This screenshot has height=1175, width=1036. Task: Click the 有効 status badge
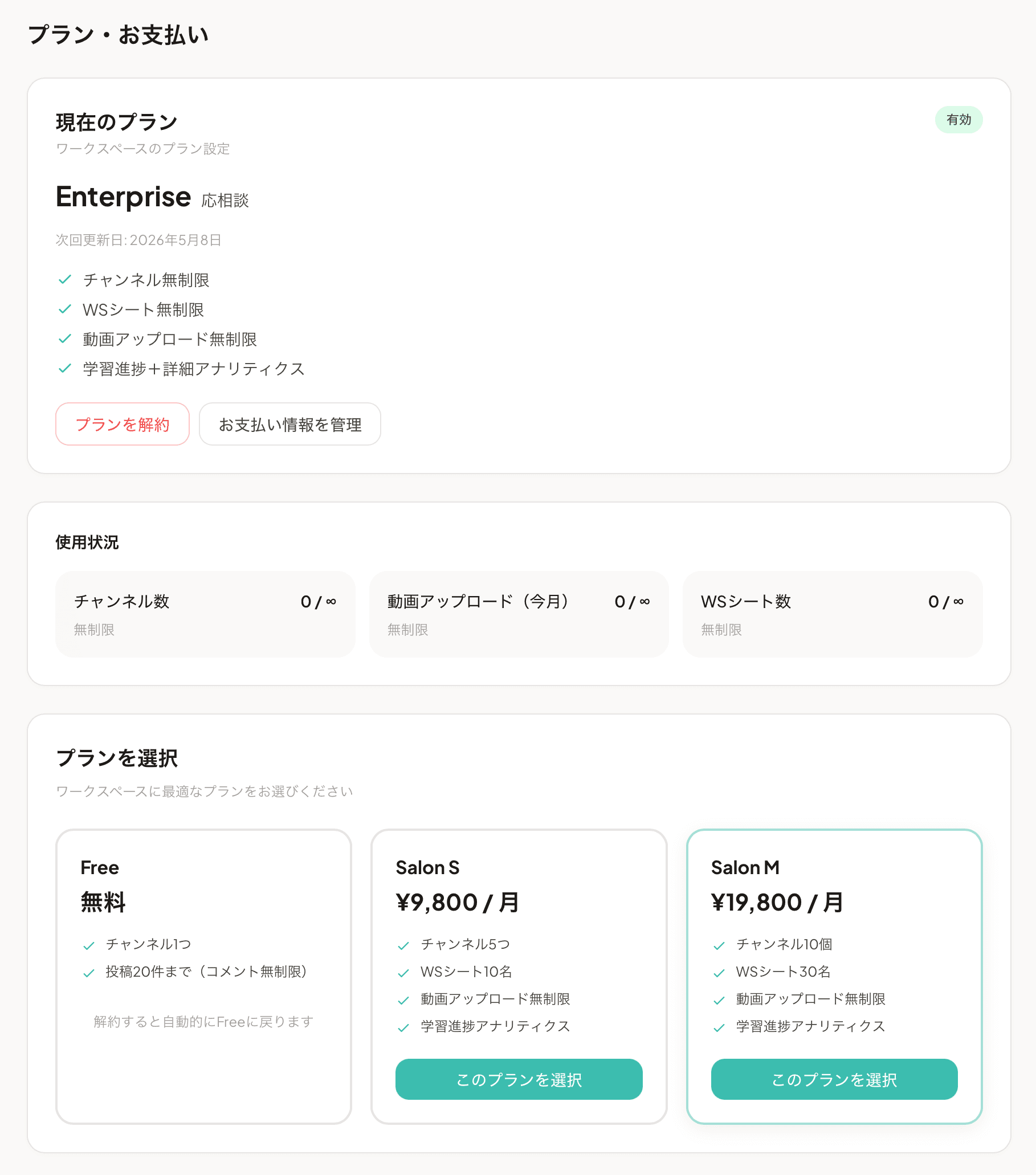pos(958,120)
